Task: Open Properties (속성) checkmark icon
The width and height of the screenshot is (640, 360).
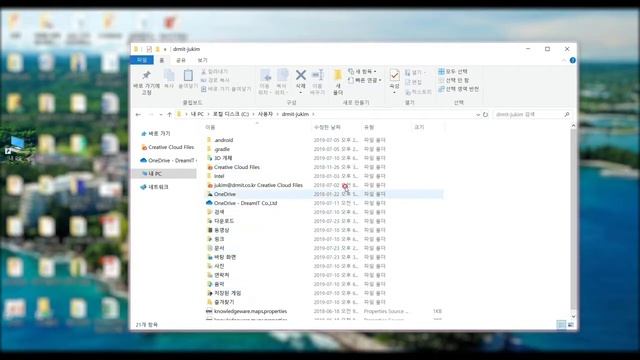Action: 394,75
